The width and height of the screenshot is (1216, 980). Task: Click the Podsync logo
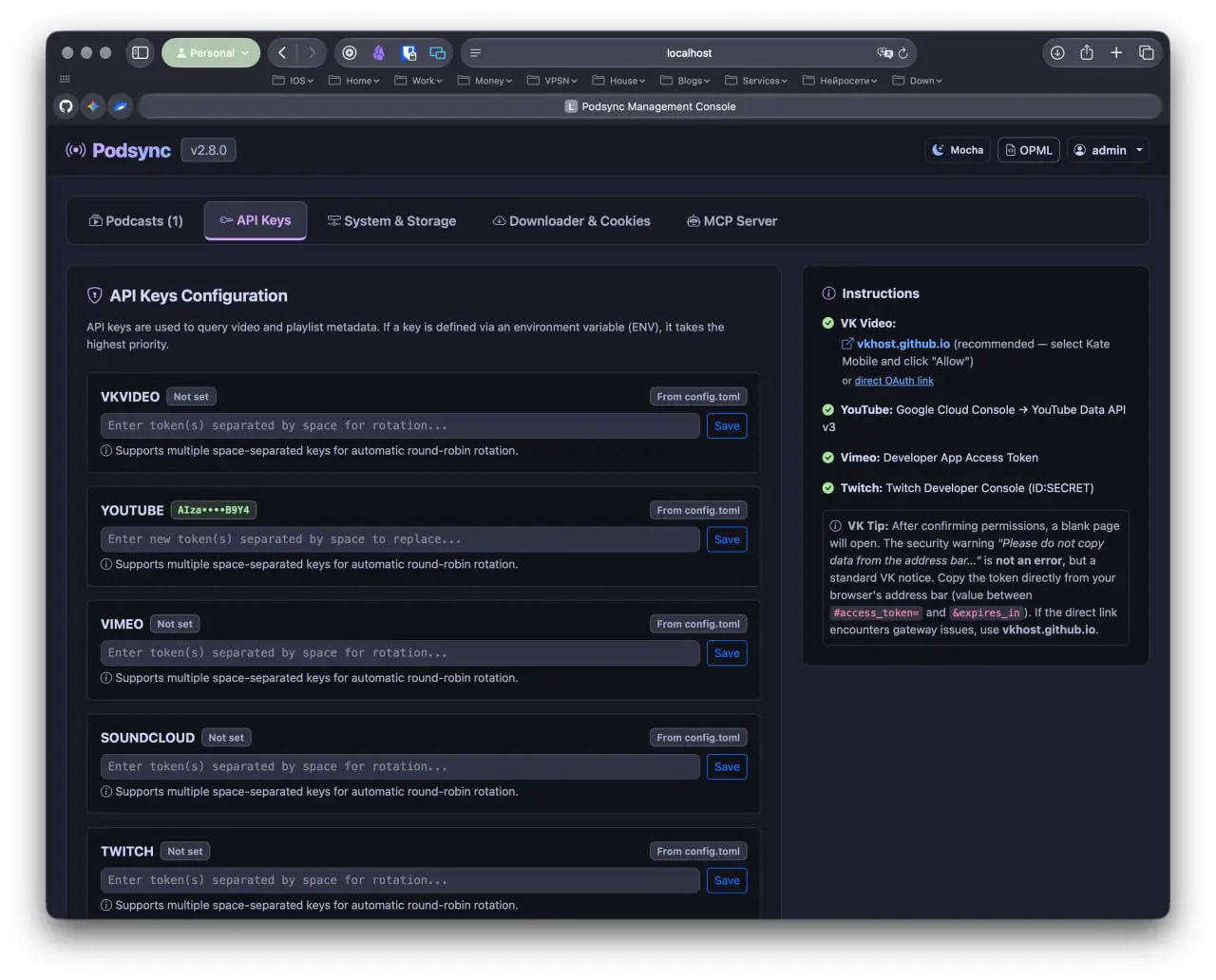(118, 150)
